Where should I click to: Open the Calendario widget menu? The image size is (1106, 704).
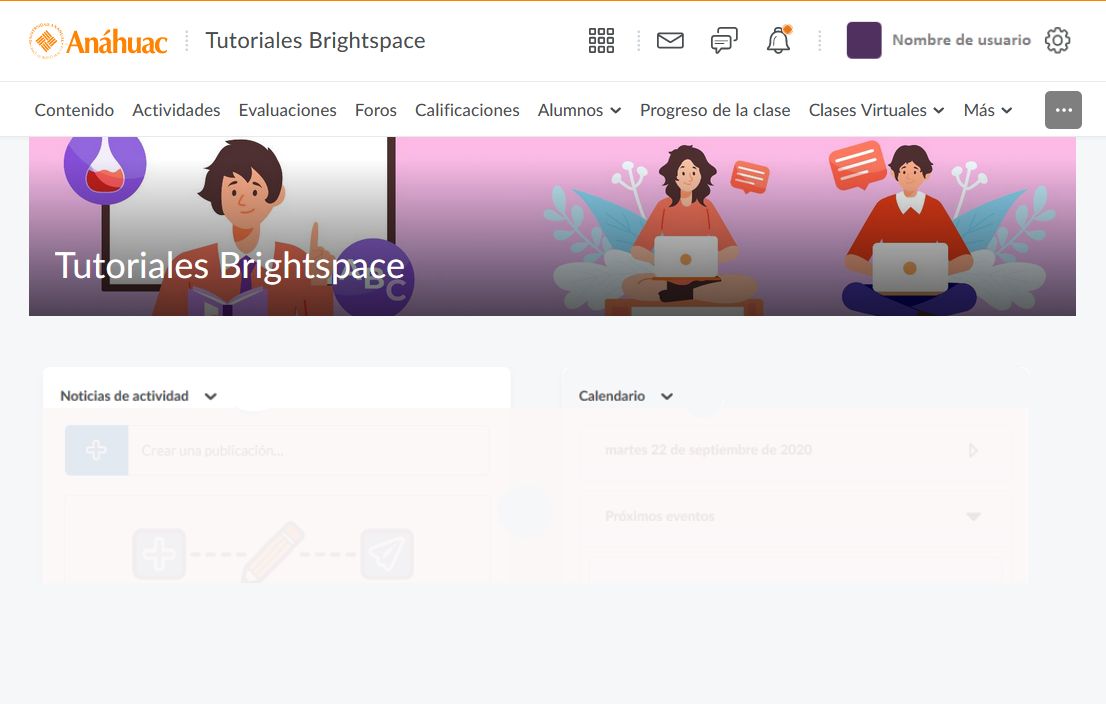[666, 396]
